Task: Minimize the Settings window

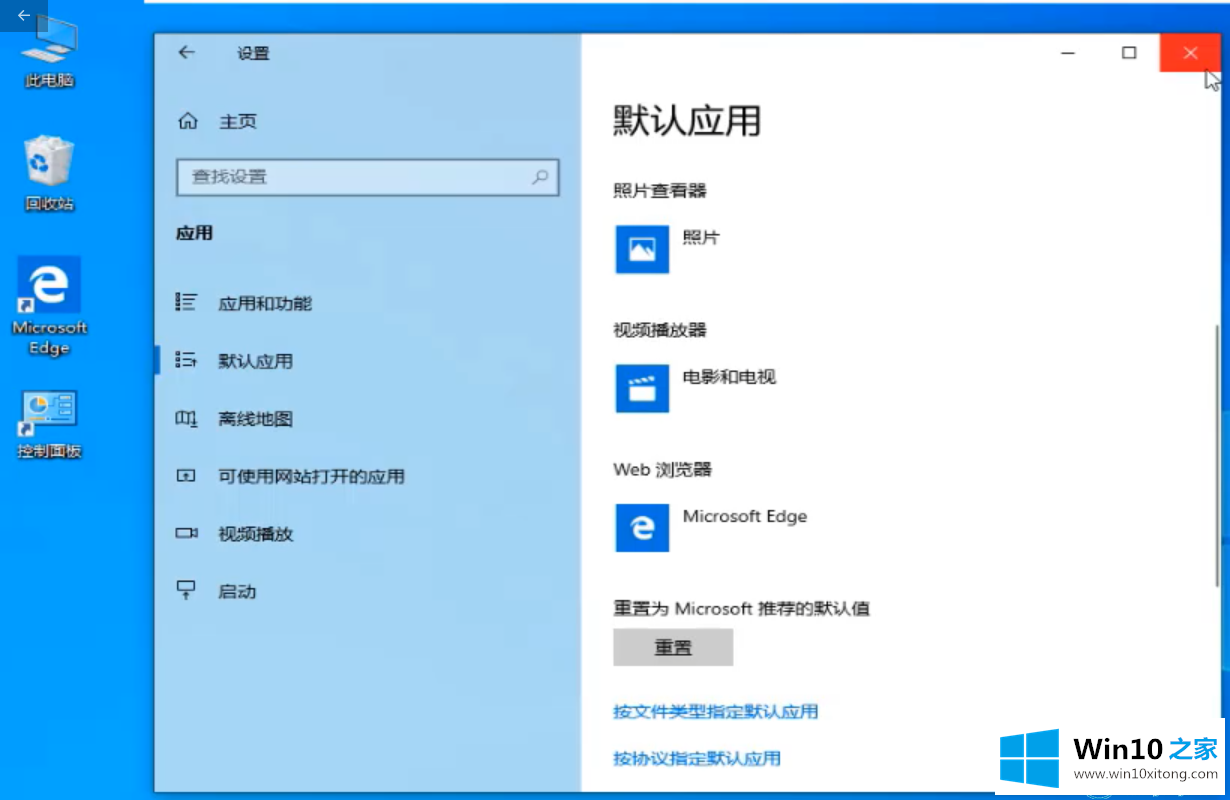Action: coord(1069,53)
